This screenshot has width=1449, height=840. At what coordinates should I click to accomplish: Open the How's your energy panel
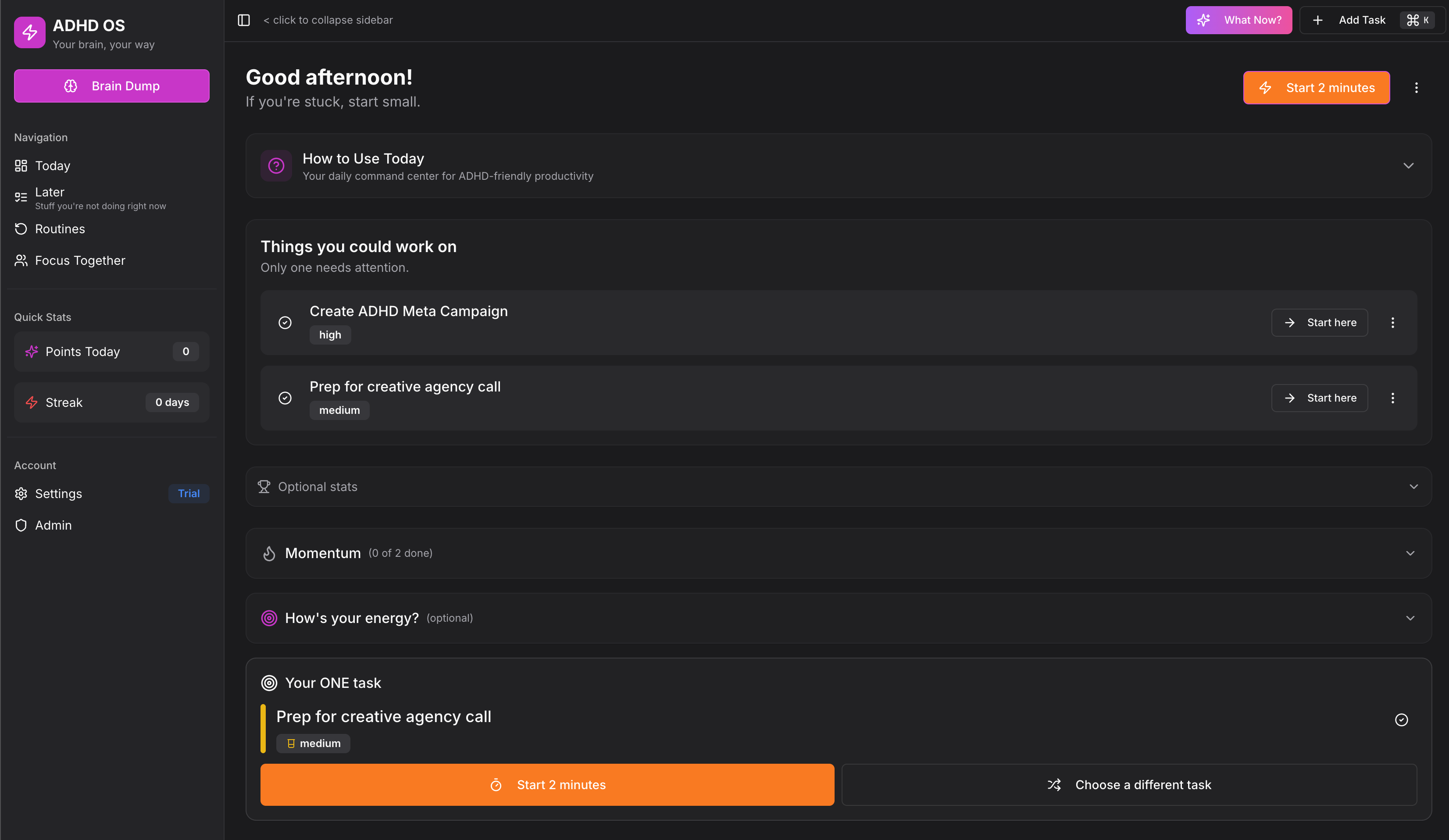tap(1410, 618)
